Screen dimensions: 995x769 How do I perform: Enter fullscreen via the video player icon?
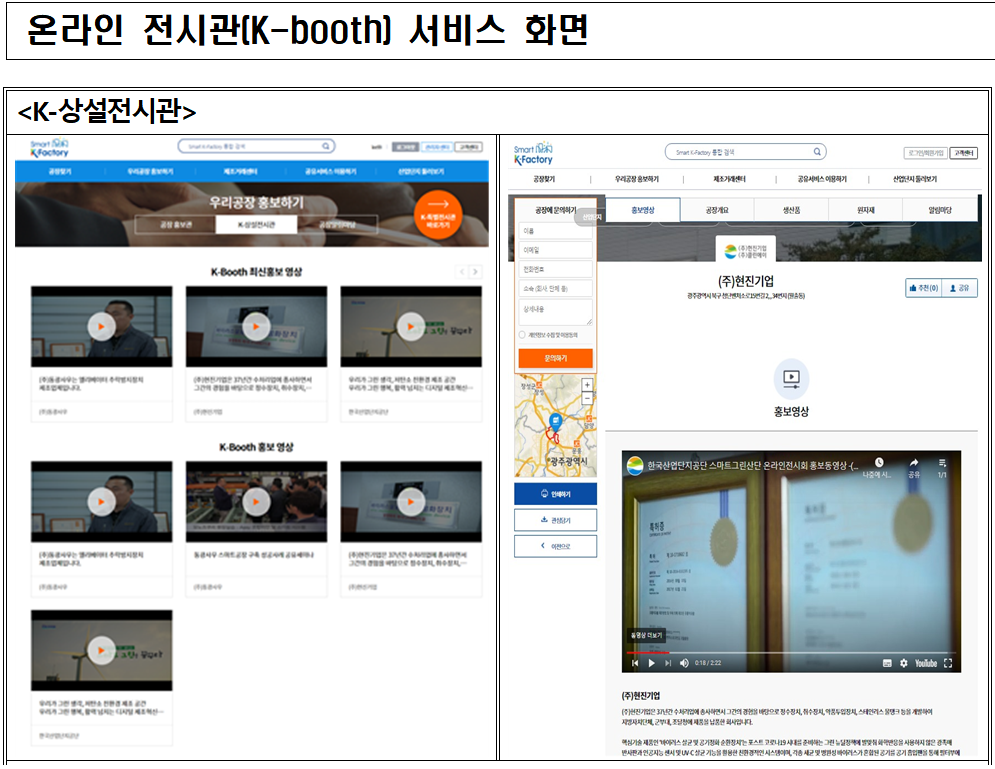coord(950,663)
